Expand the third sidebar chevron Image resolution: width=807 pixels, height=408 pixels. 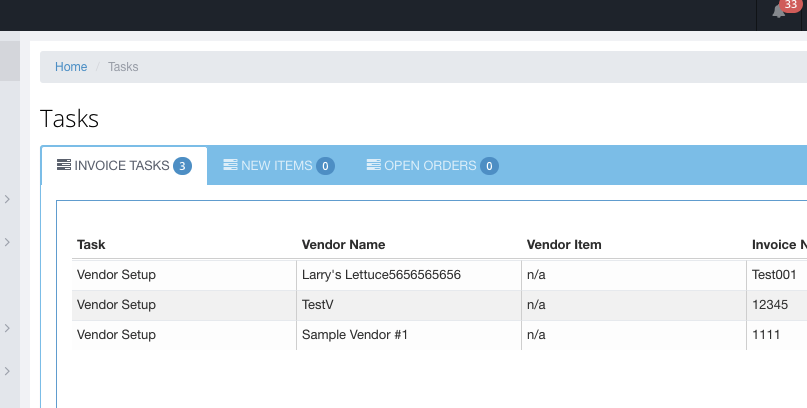[7, 328]
